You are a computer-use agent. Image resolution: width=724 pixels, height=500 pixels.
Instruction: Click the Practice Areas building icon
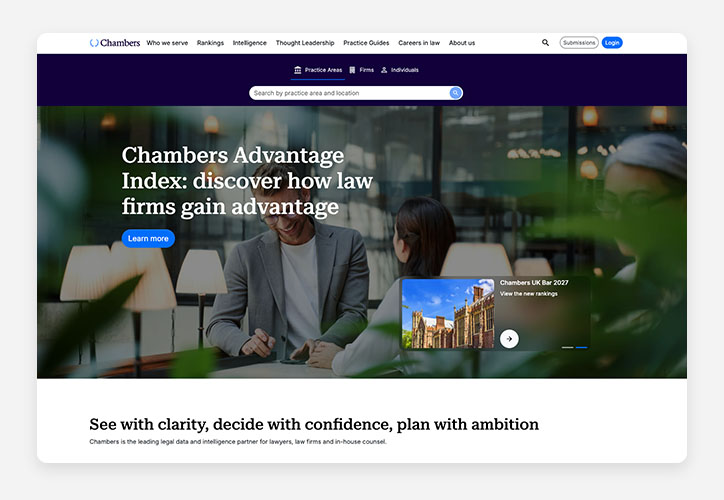coord(298,70)
